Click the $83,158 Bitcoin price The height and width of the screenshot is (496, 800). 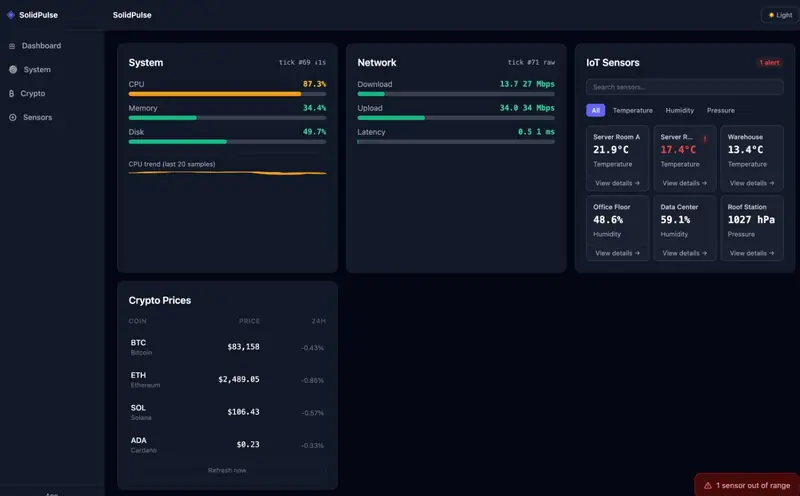[243, 347]
